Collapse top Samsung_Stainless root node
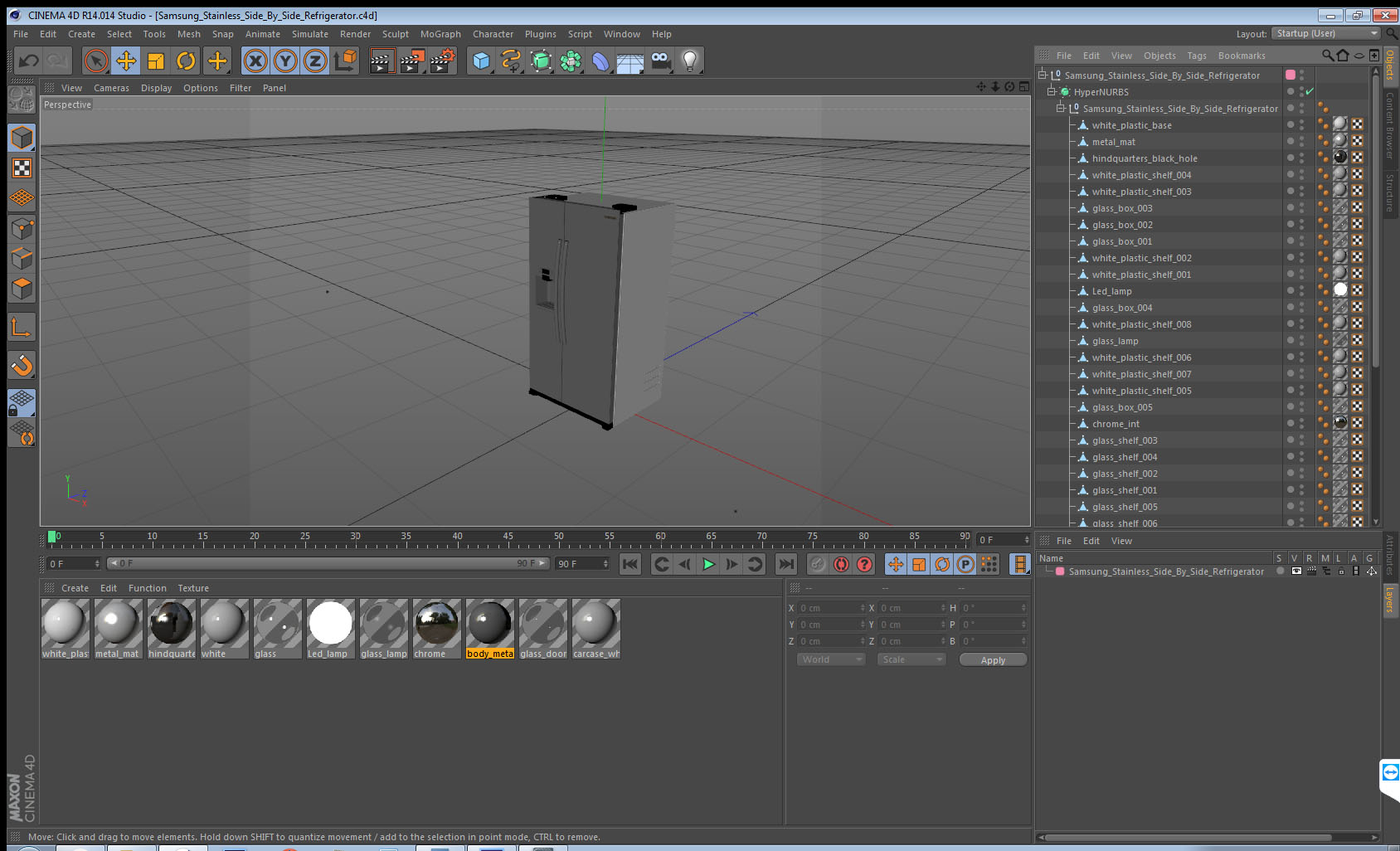 tap(1042, 75)
